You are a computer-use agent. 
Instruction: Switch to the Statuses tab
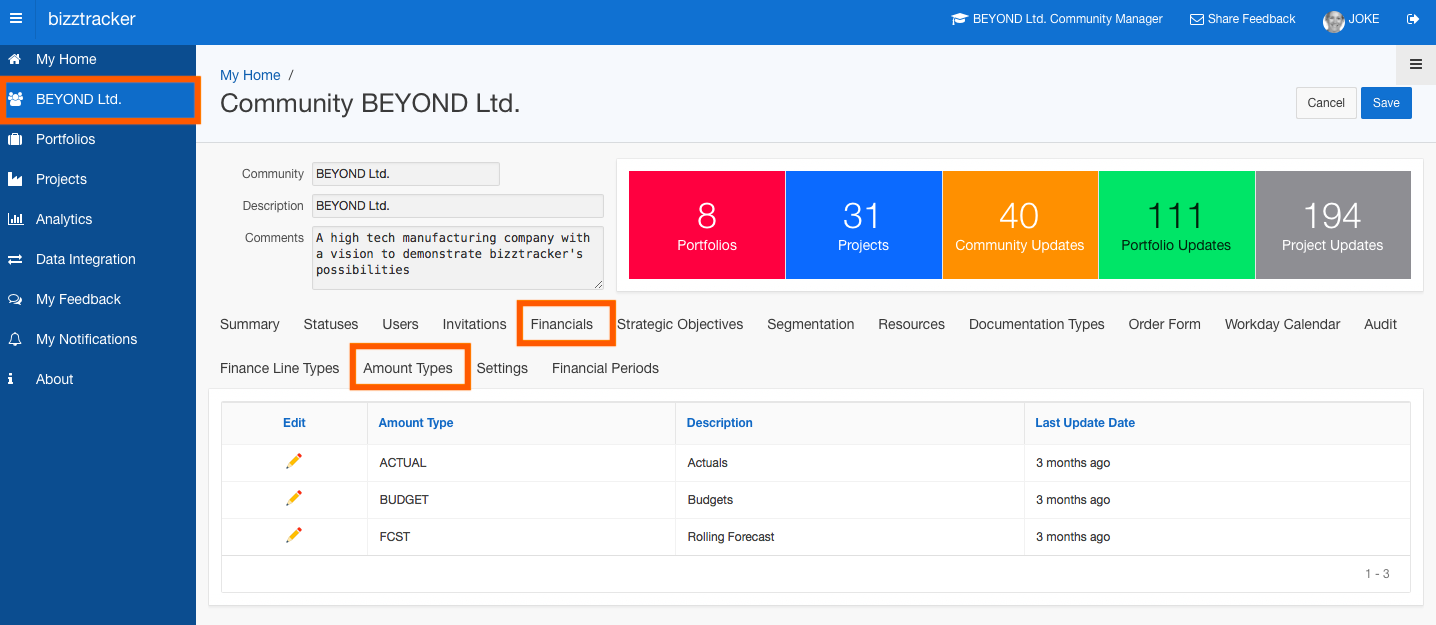[331, 324]
